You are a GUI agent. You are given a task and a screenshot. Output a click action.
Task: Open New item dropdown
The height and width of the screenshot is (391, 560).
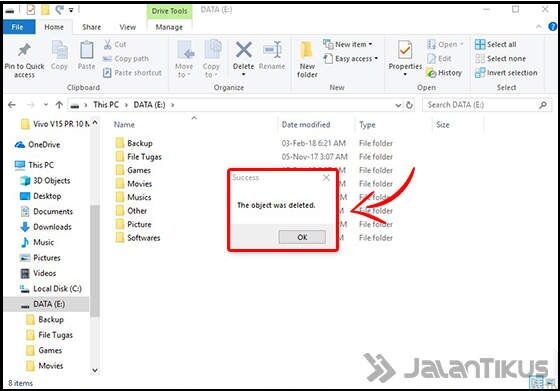(x=348, y=45)
